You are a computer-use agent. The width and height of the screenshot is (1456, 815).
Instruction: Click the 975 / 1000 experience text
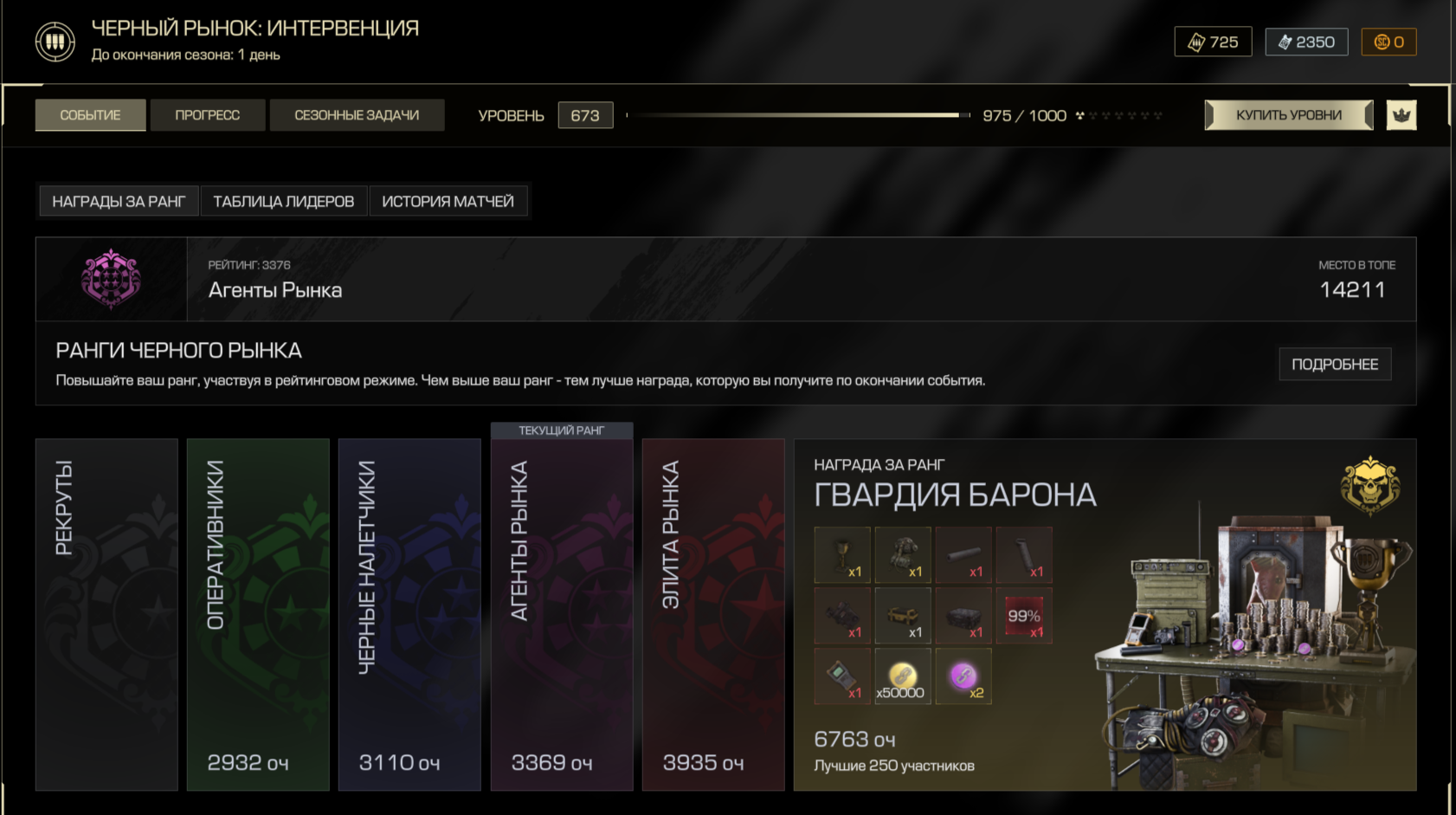(x=1024, y=115)
